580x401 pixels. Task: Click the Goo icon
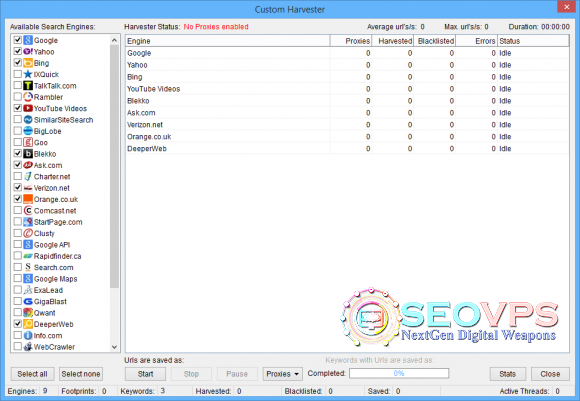point(28,142)
